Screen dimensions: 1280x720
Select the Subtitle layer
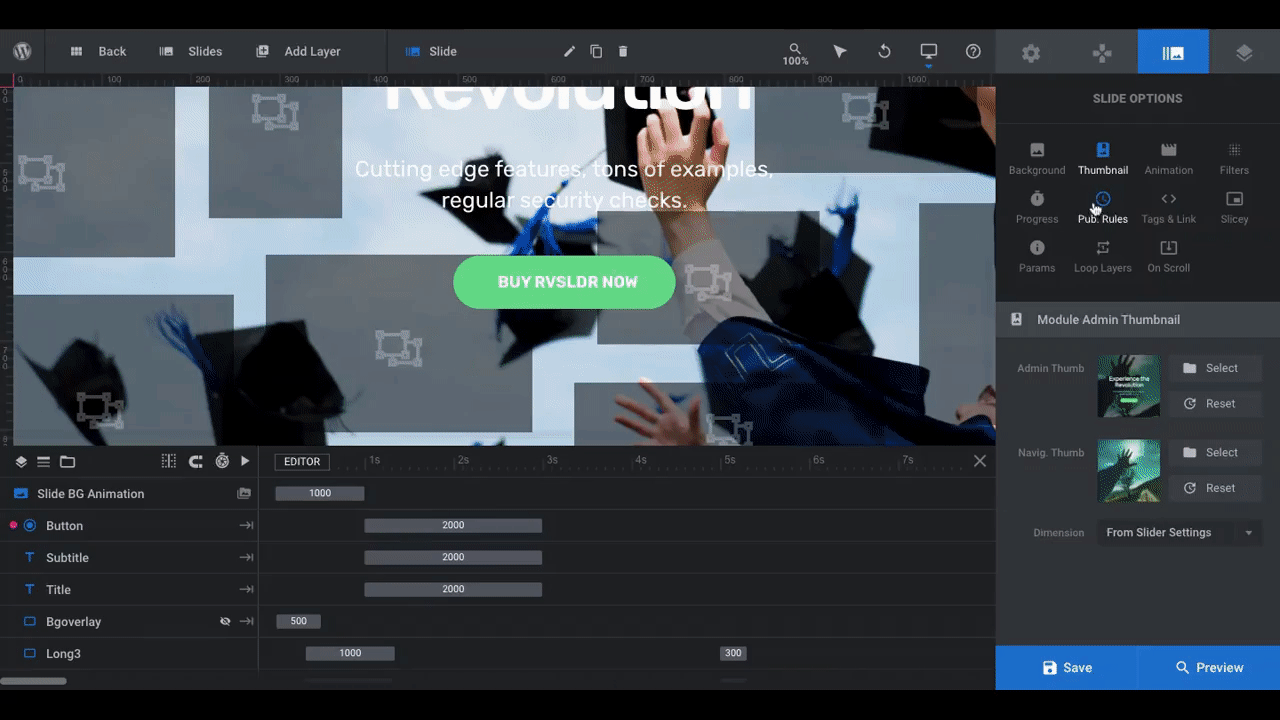click(x=129, y=557)
